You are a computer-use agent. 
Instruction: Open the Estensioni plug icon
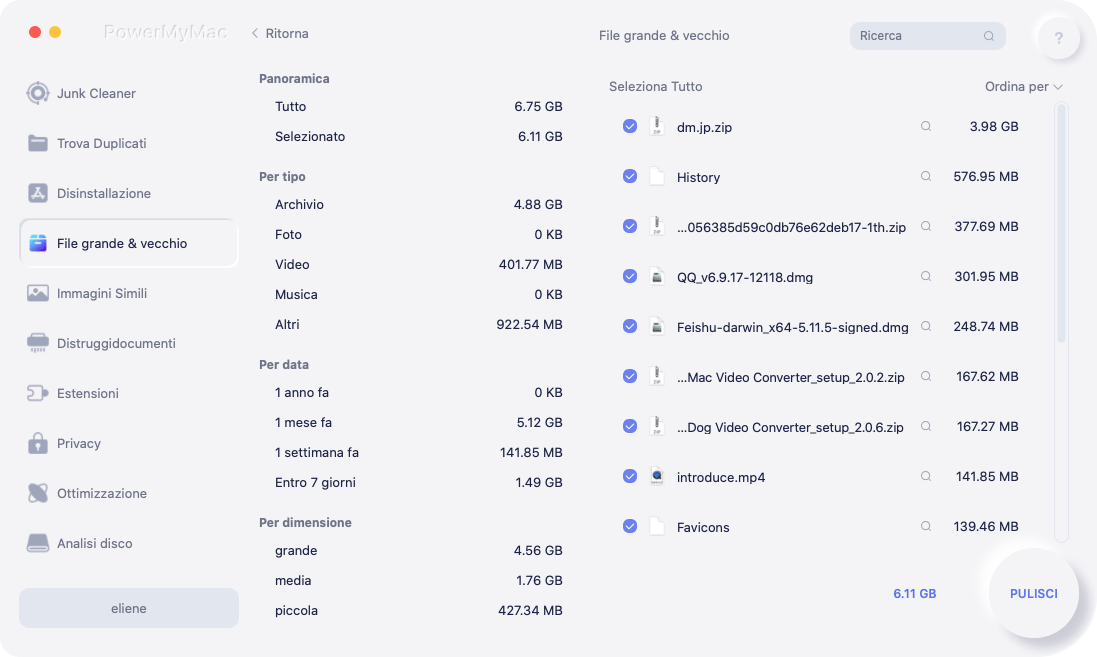[x=38, y=393]
